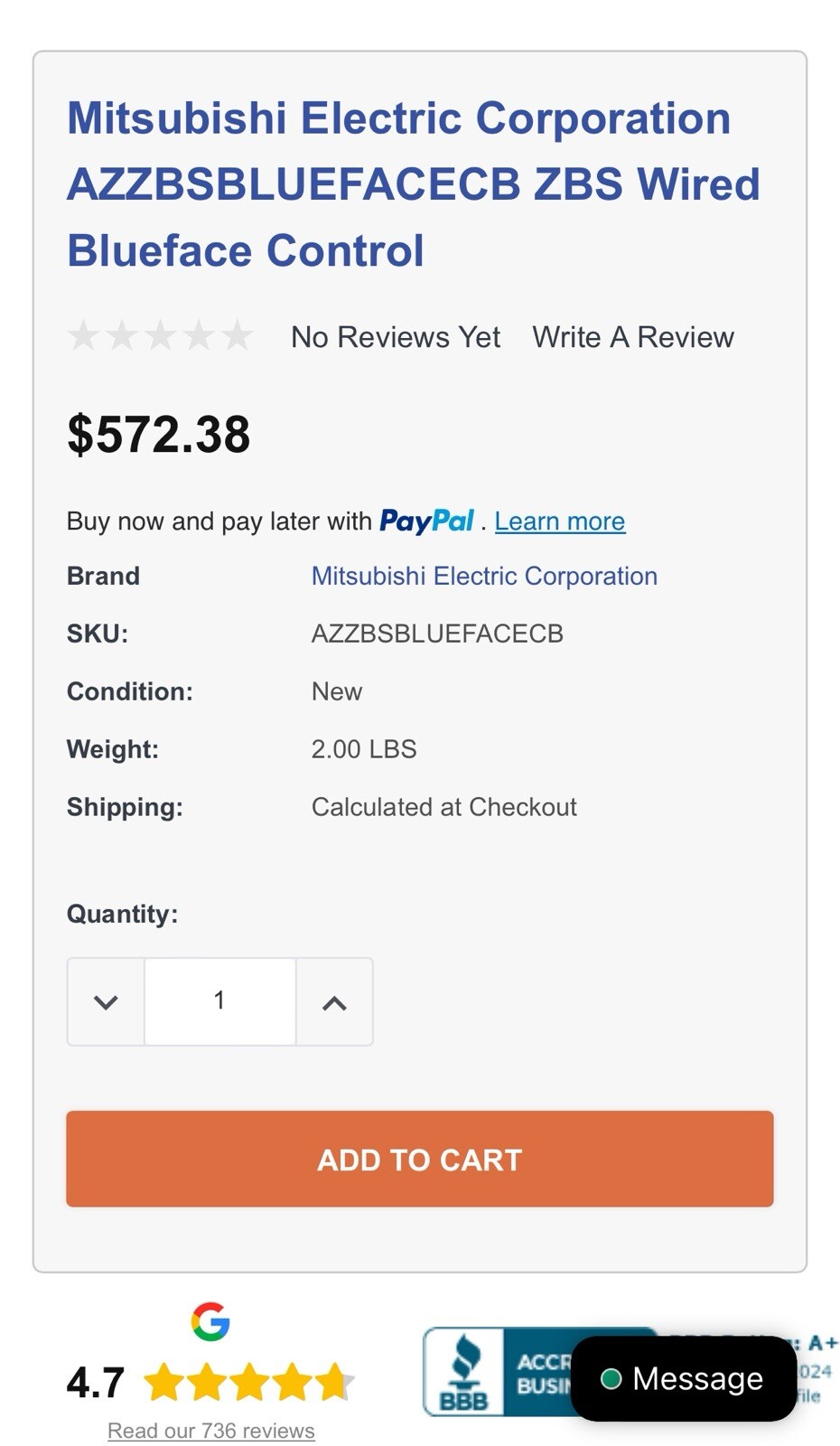Open the Message chat widget
840x1446 pixels.
tap(684, 1378)
